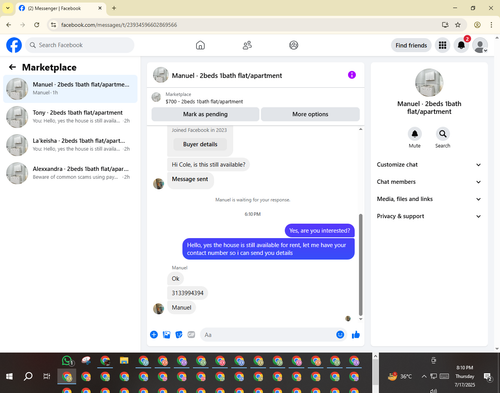This screenshot has height=393, width=500.
Task: Click the chat scrollbar thumb
Action: tap(360, 265)
